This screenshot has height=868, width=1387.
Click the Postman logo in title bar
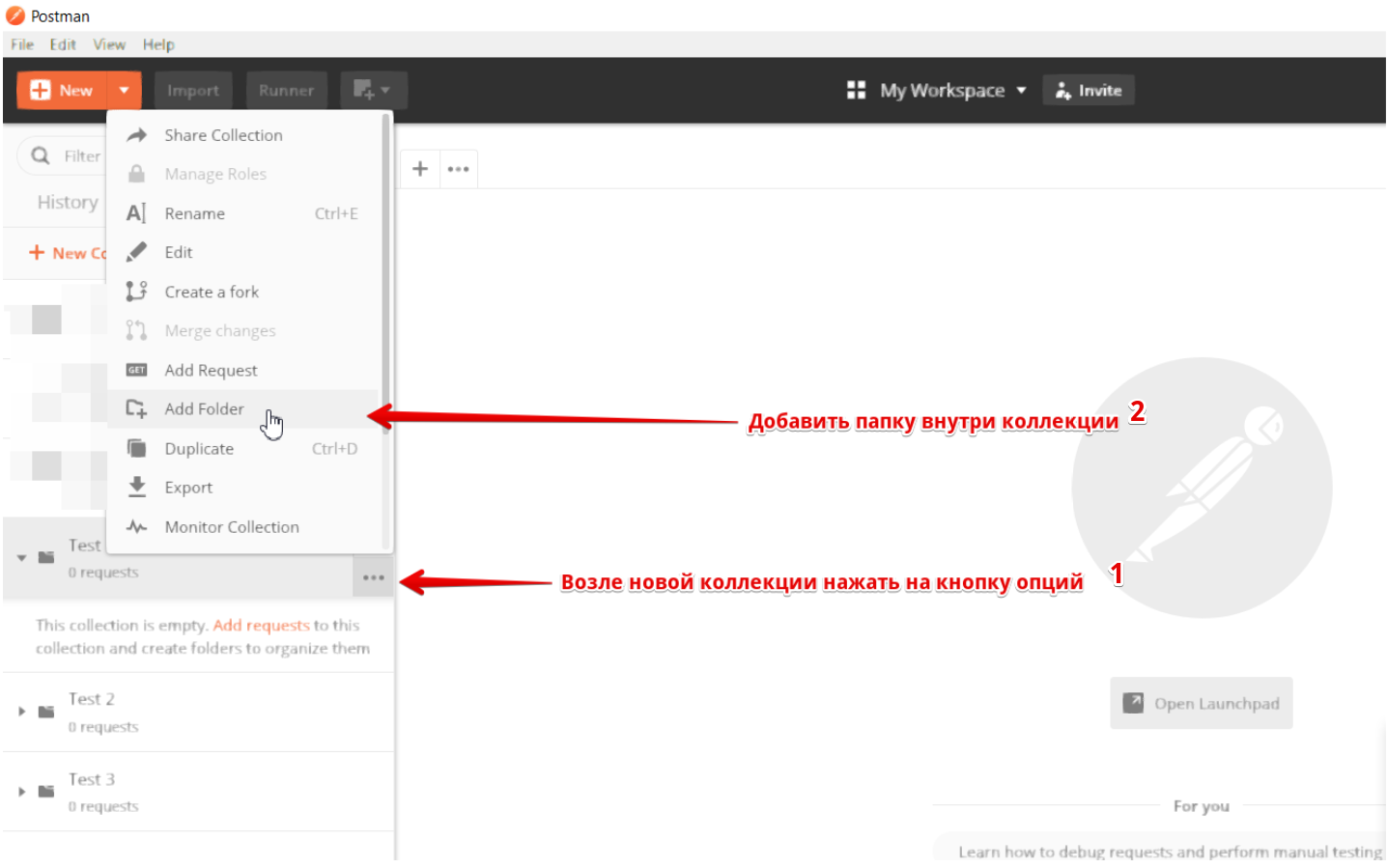[15, 15]
